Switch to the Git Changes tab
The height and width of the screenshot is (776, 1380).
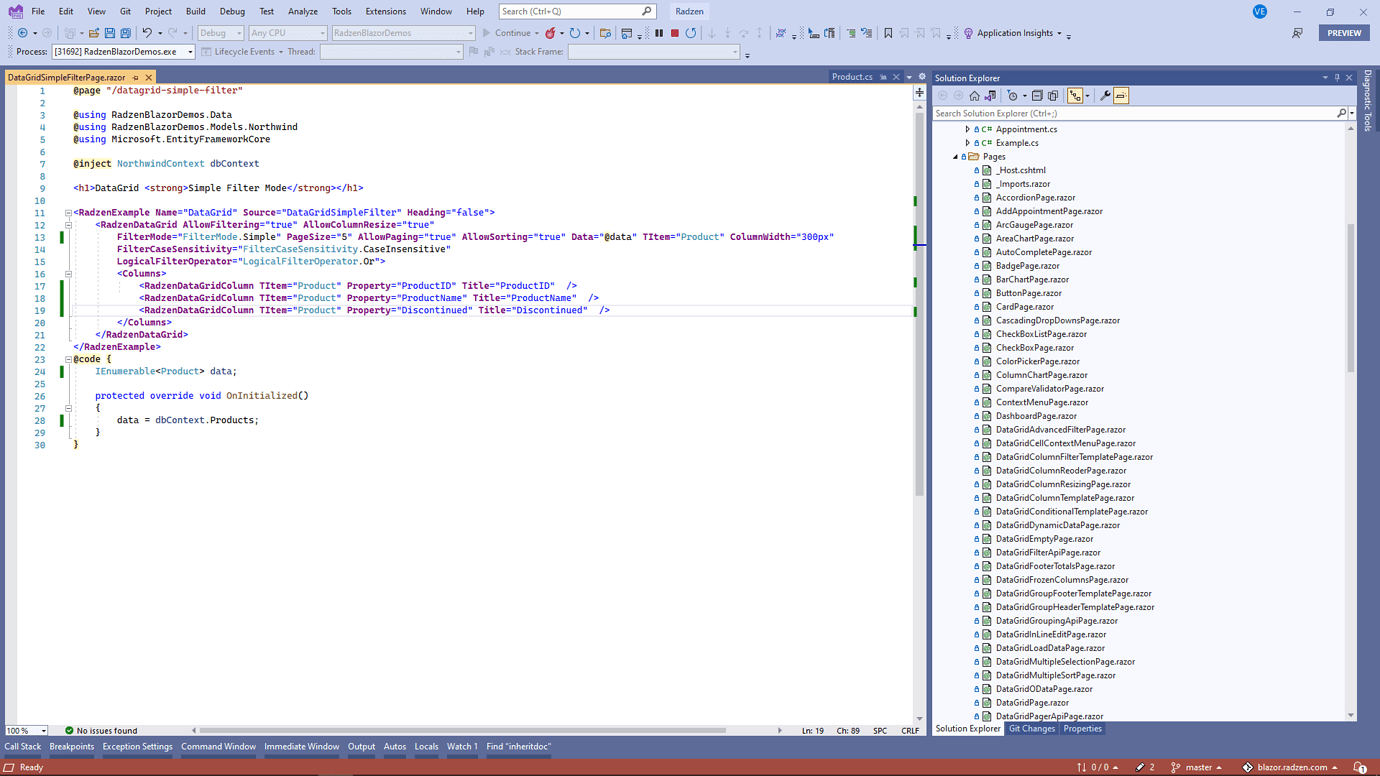click(x=1032, y=729)
